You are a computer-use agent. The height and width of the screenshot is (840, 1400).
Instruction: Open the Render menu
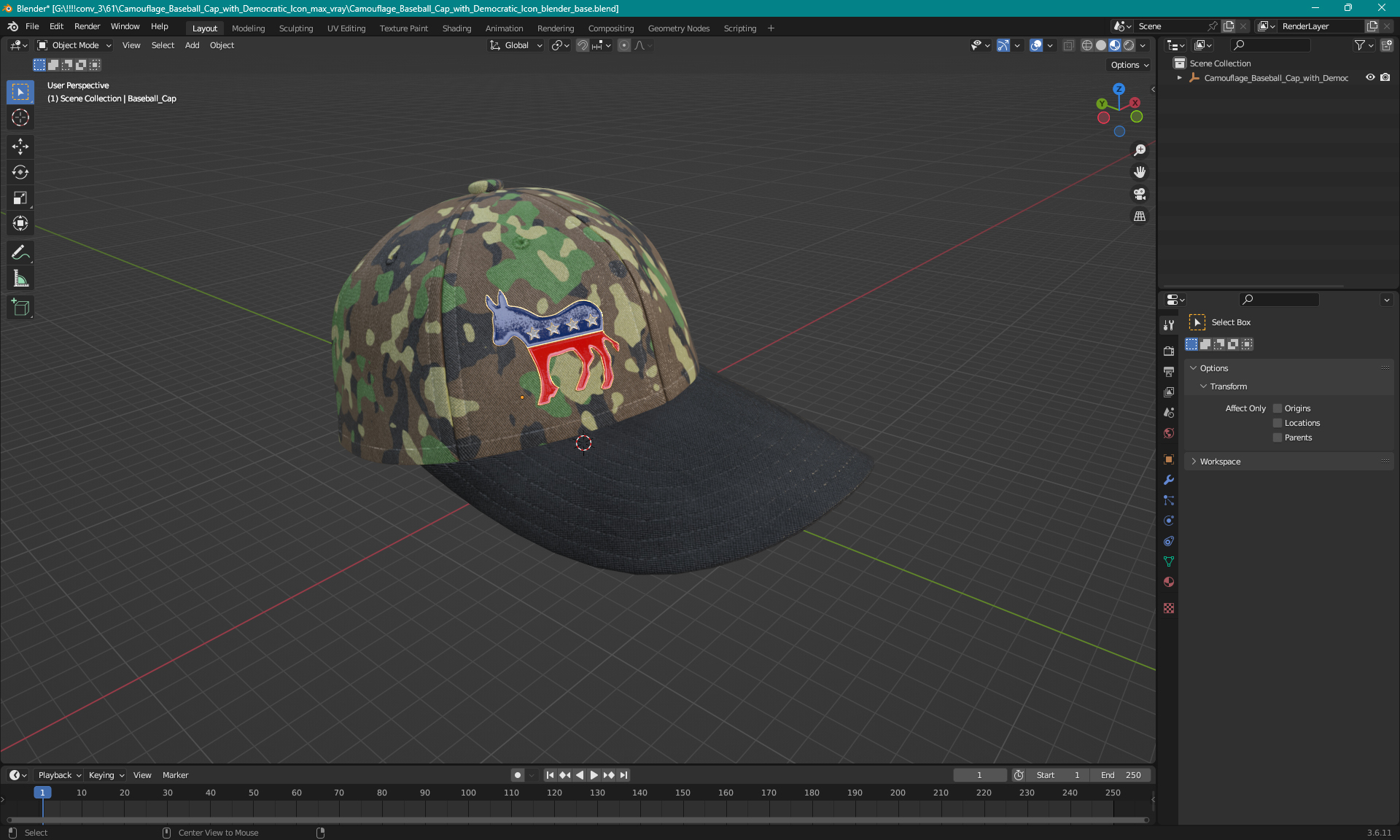[x=87, y=26]
